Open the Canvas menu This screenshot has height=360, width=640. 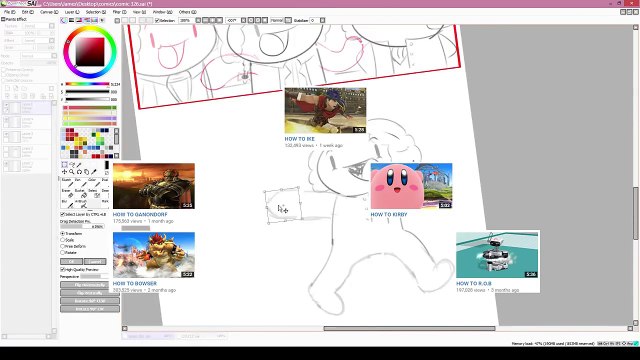pos(49,12)
